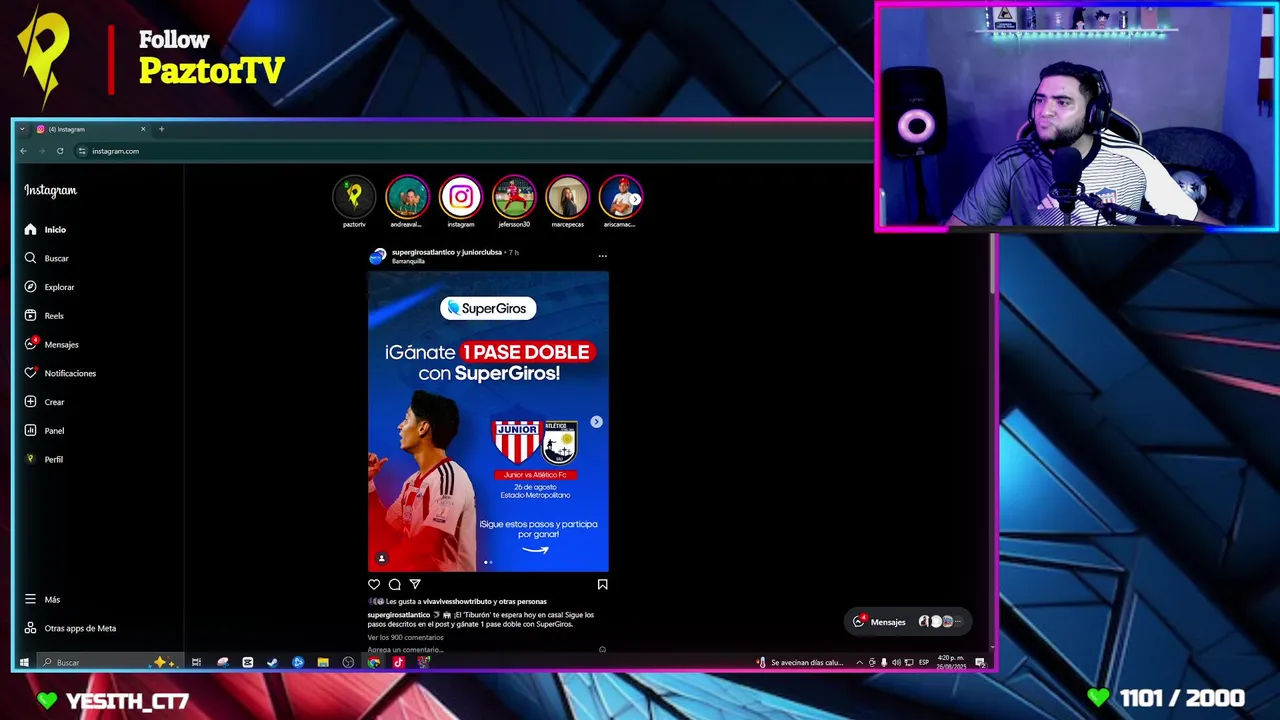The height and width of the screenshot is (720, 1280).
Task: Like the SuperGiros post with heart icon
Action: tap(374, 584)
